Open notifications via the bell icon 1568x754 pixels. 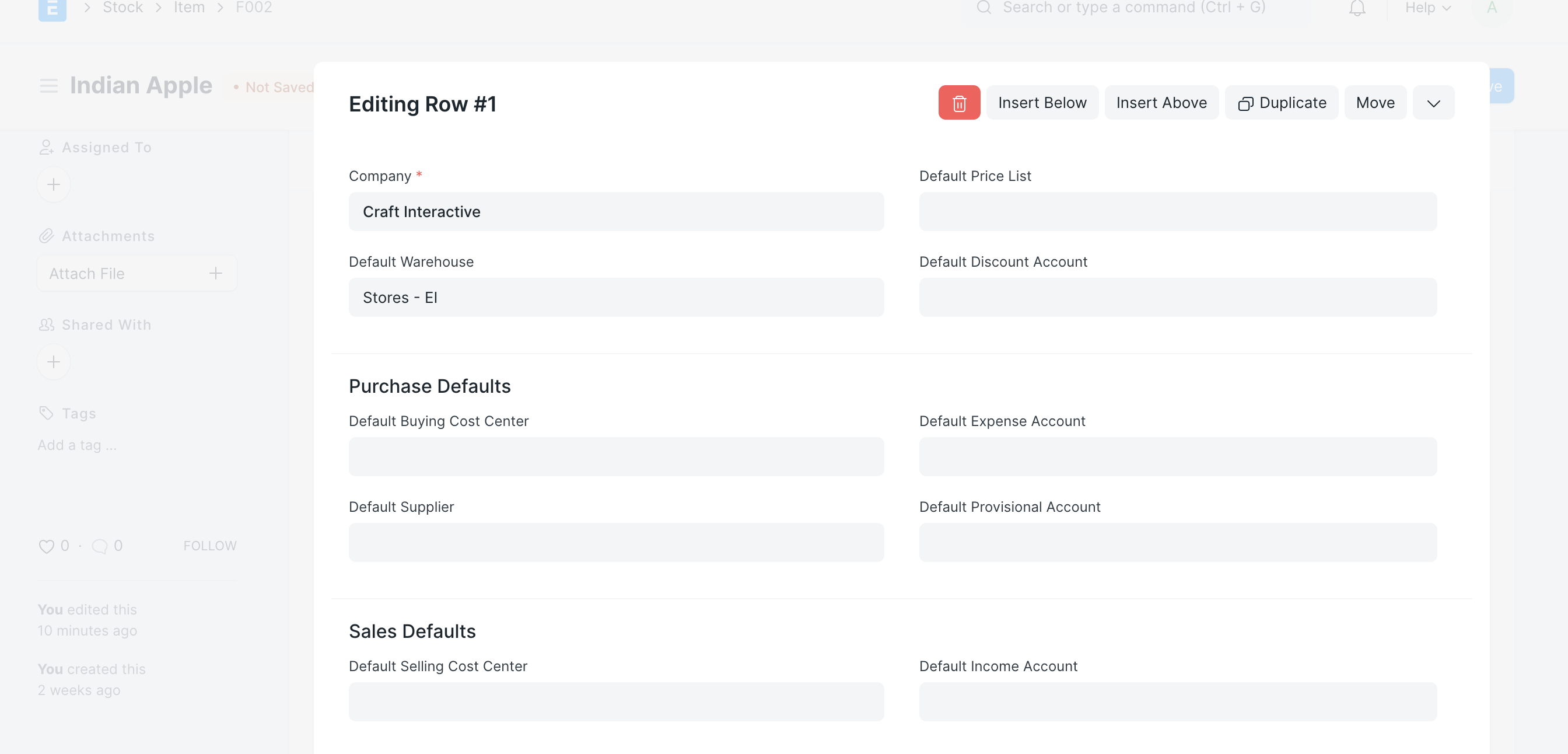coord(1357,8)
